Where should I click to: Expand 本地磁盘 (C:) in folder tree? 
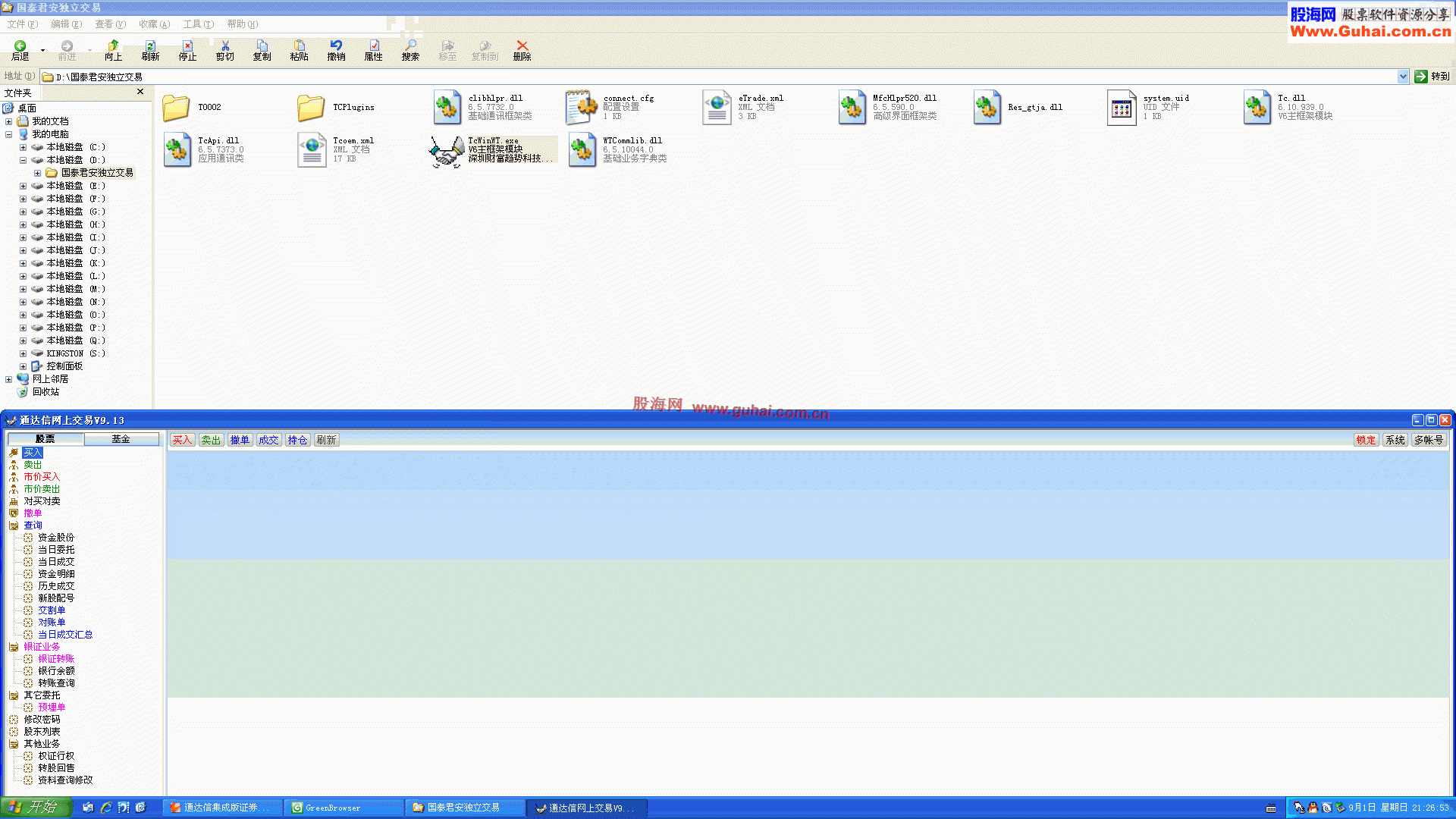23,148
